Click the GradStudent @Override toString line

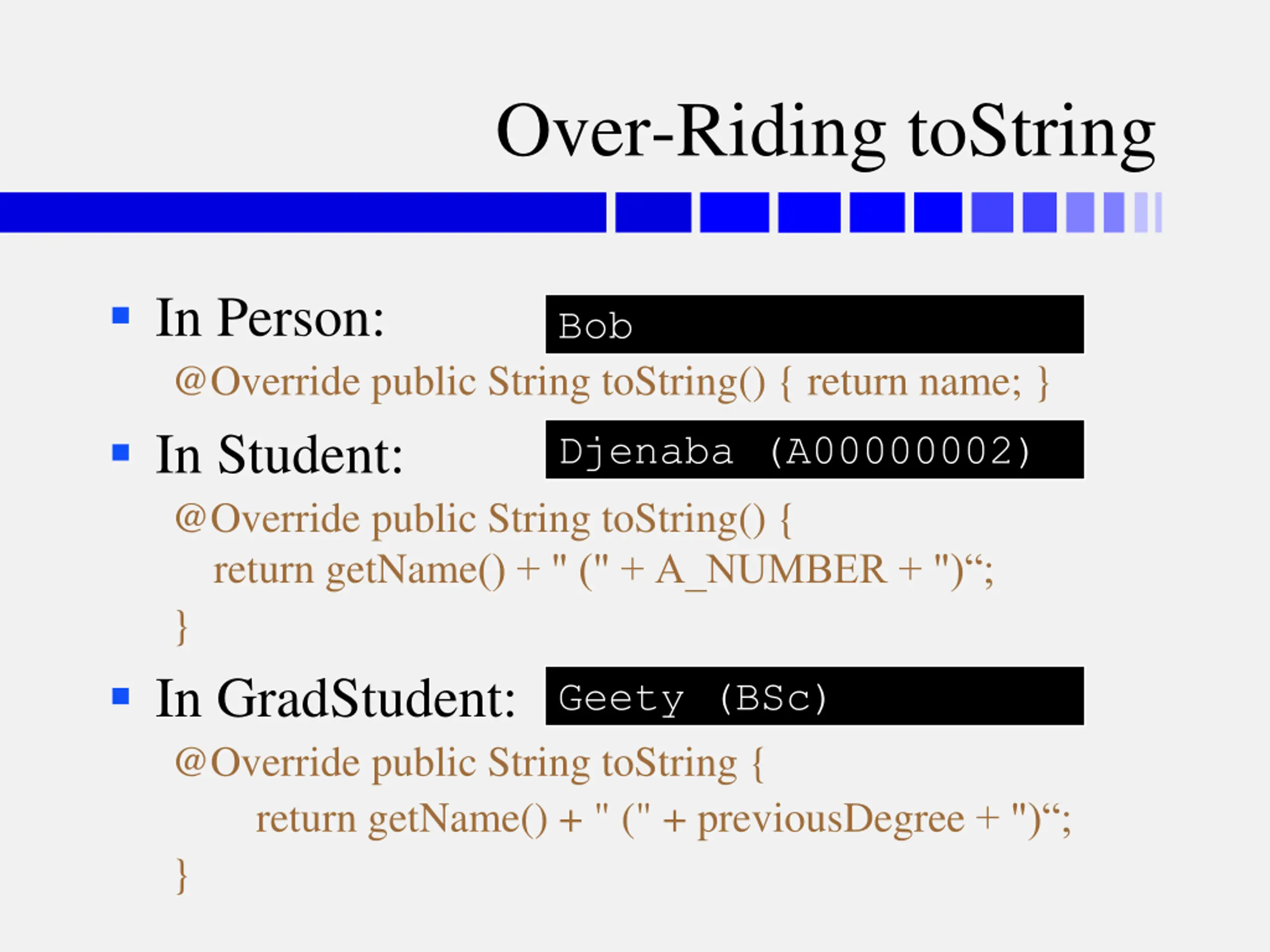coord(469,764)
